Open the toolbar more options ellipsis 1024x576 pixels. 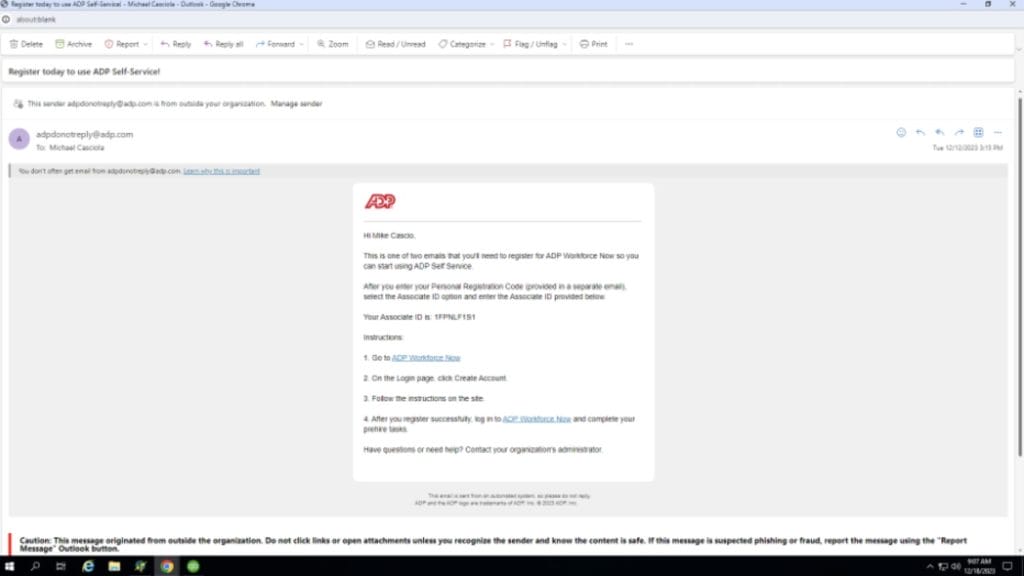tap(629, 44)
